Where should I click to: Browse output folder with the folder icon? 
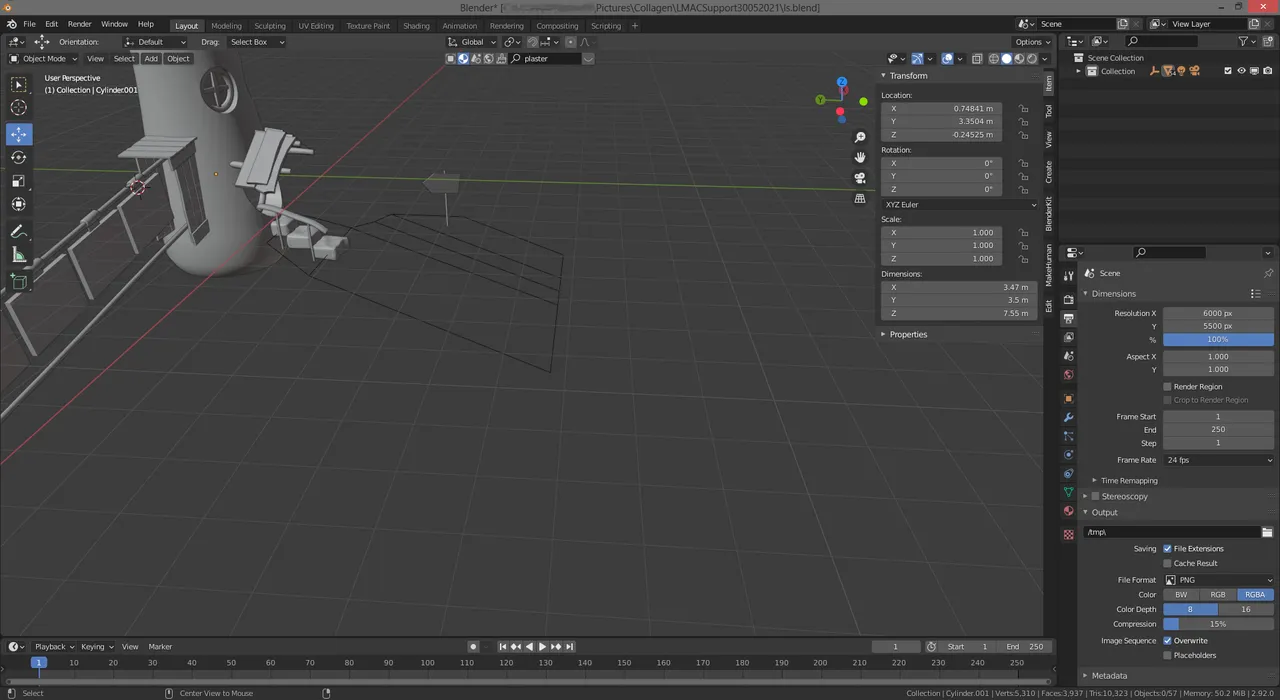(x=1267, y=532)
